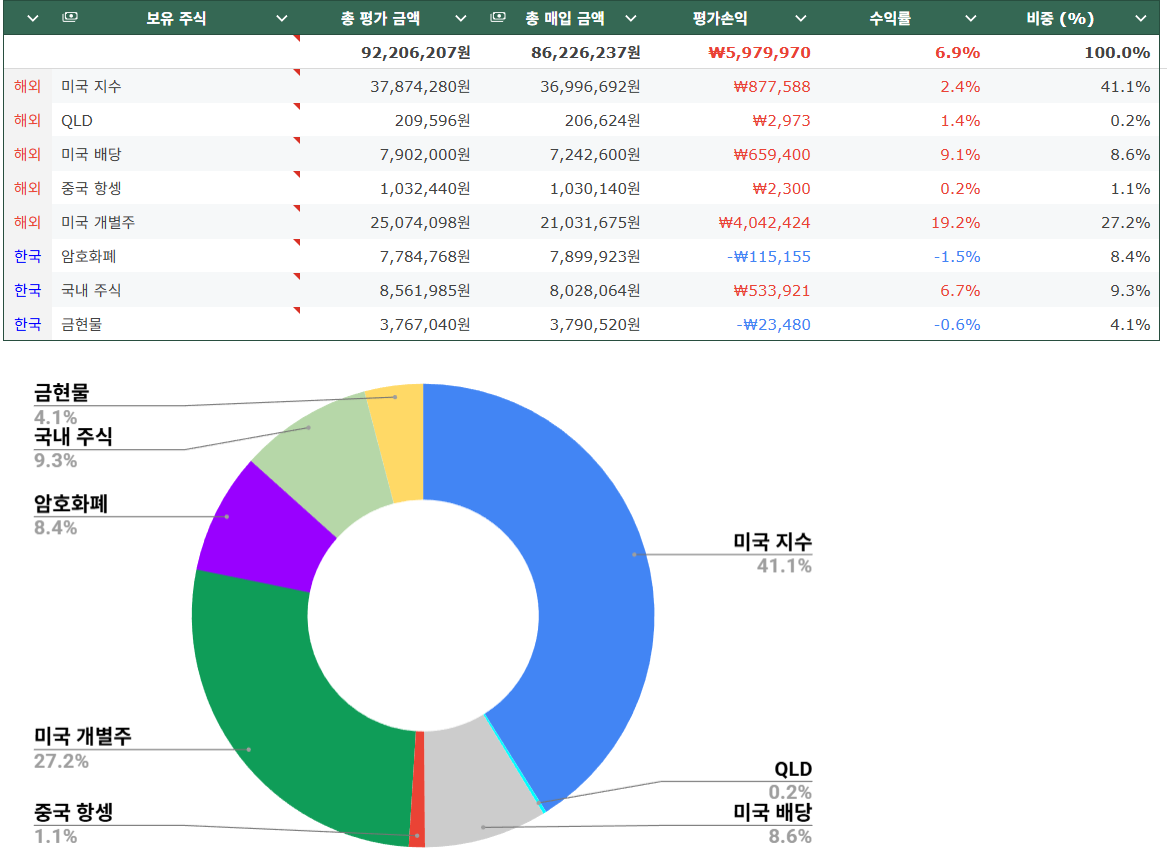Click the total profit ₩5,979,970
This screenshot has width=1167, height=862.
pyautogui.click(x=759, y=53)
